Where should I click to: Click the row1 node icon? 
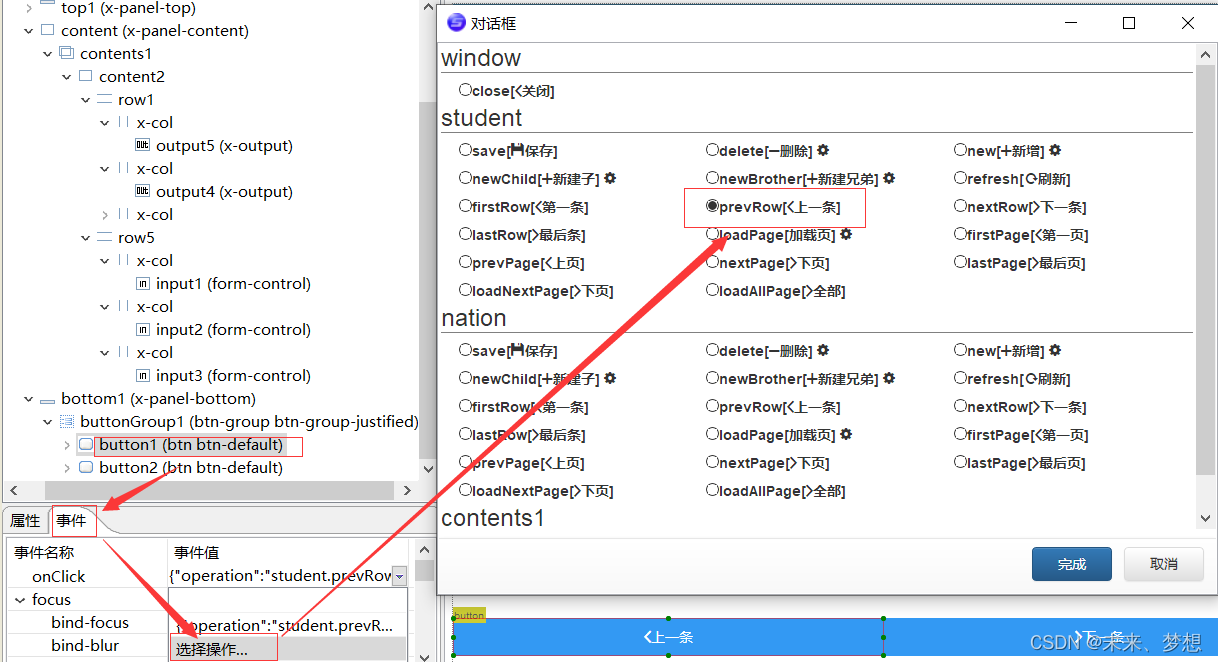pyautogui.click(x=104, y=99)
